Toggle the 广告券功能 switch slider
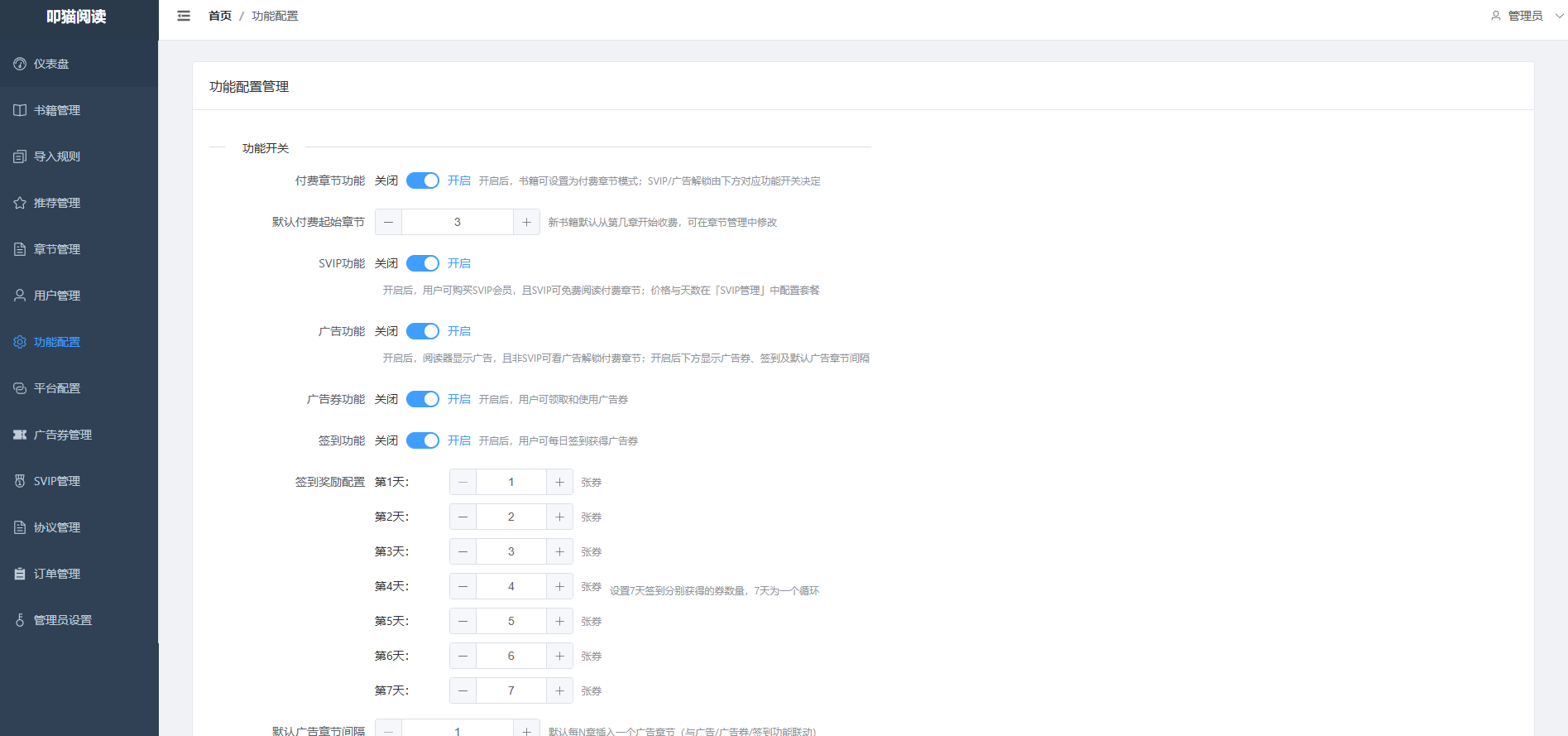 [423, 399]
